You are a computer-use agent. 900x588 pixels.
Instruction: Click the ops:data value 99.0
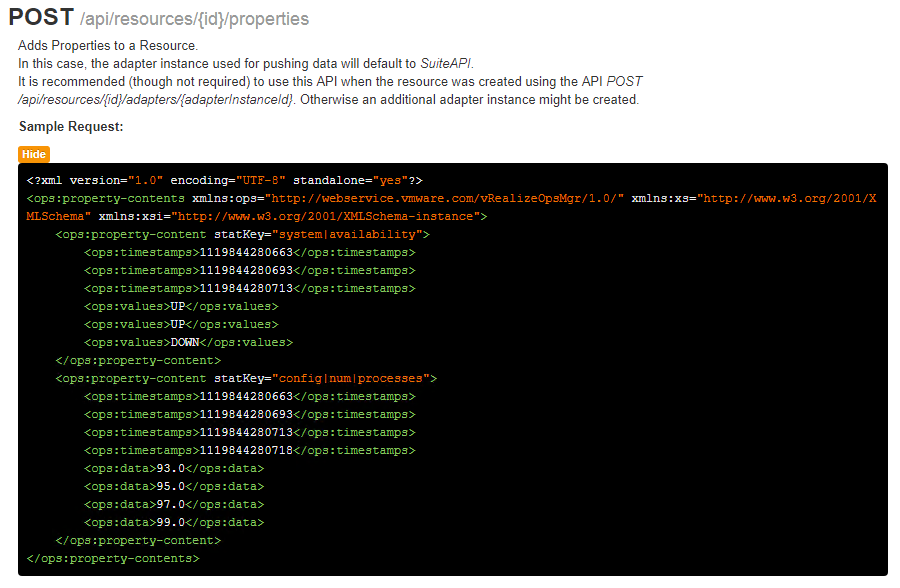click(169, 522)
